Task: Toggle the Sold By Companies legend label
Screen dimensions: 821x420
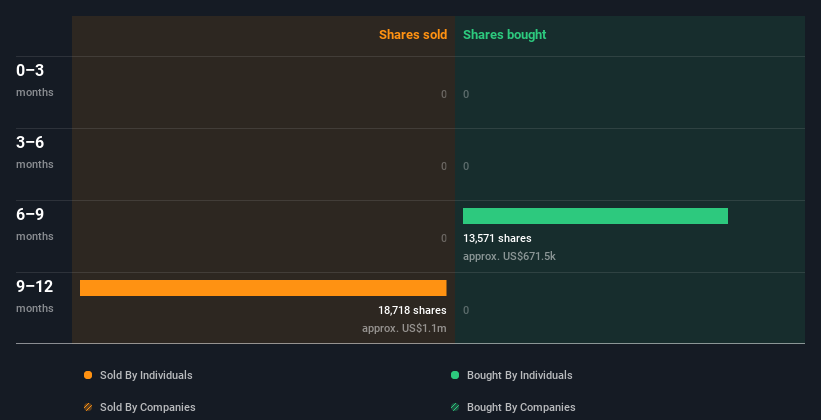Action: (x=148, y=407)
